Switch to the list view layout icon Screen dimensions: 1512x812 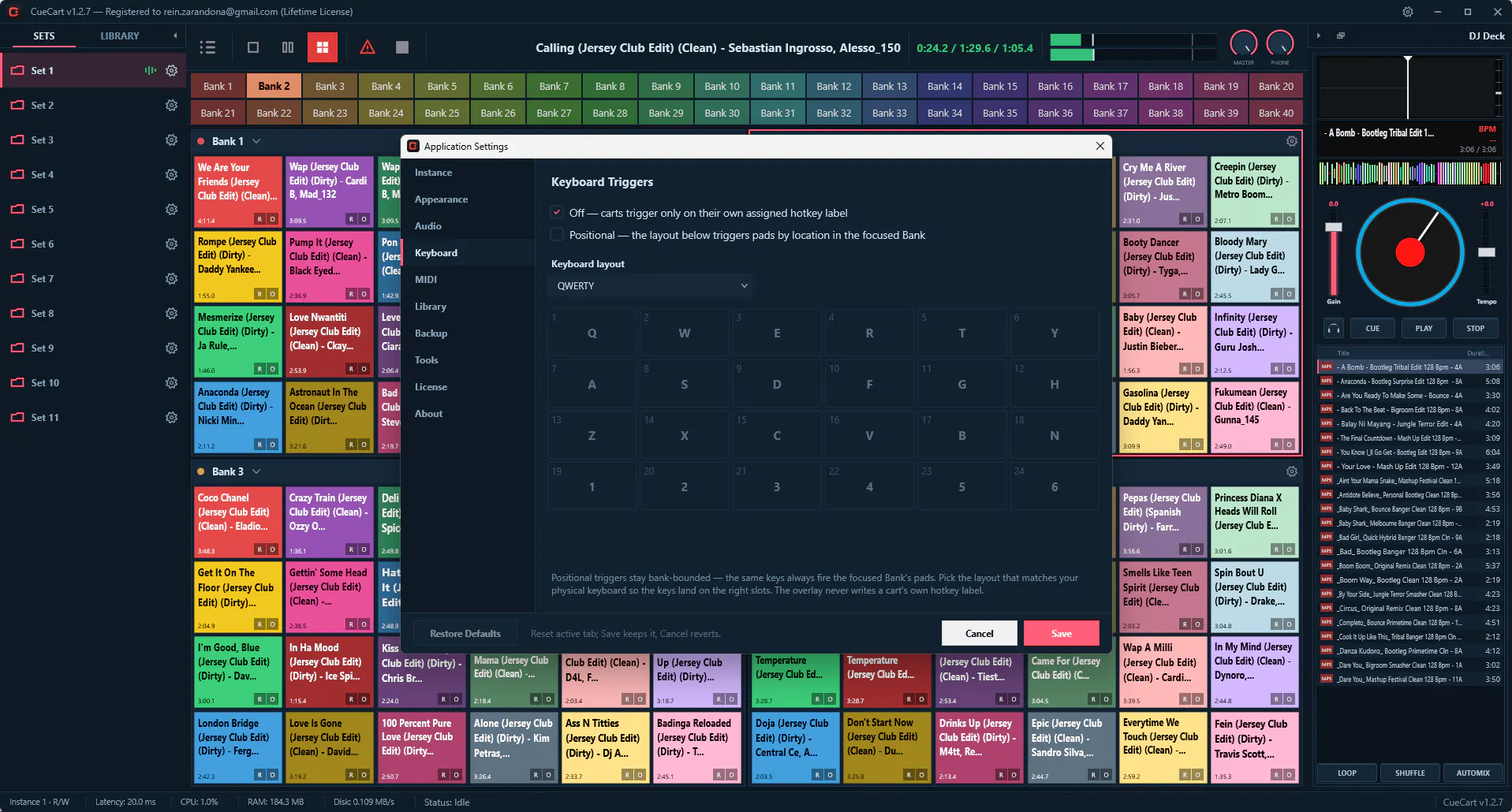[207, 47]
